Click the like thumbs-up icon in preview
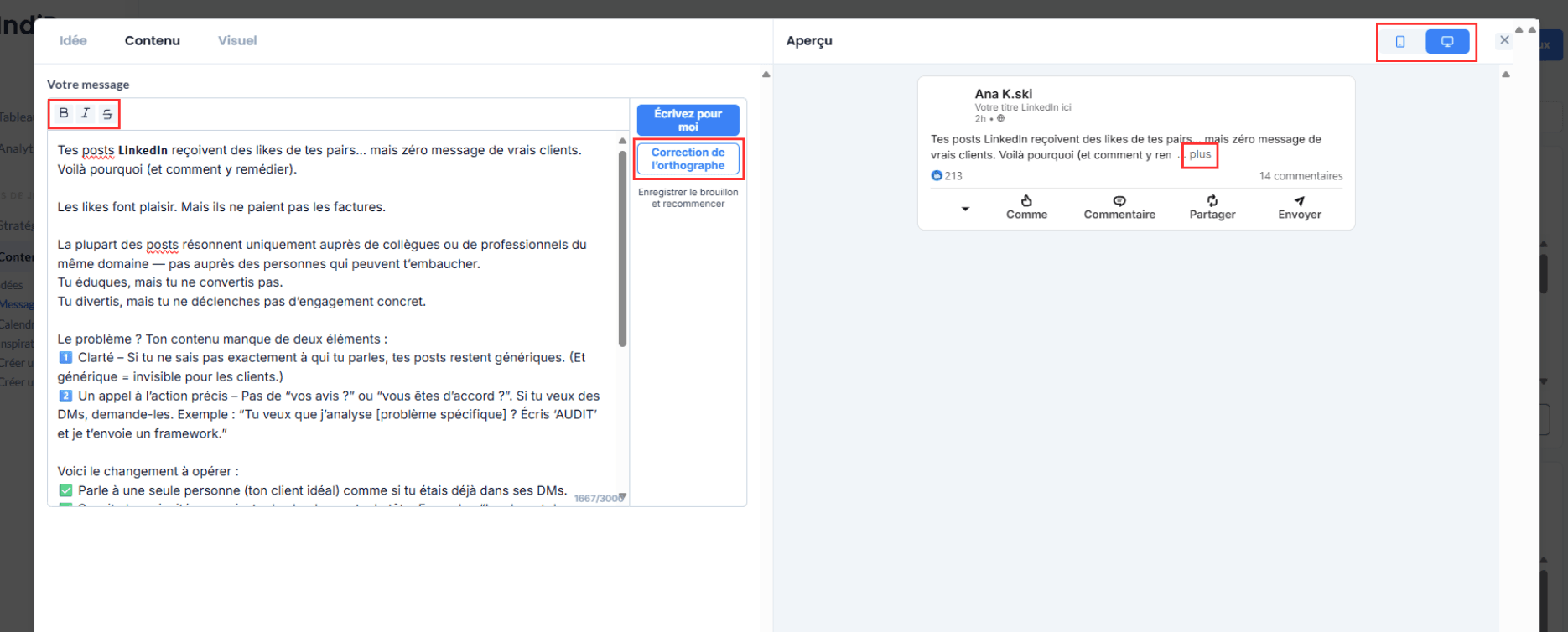This screenshot has width=1568, height=632. pyautogui.click(x=1026, y=201)
